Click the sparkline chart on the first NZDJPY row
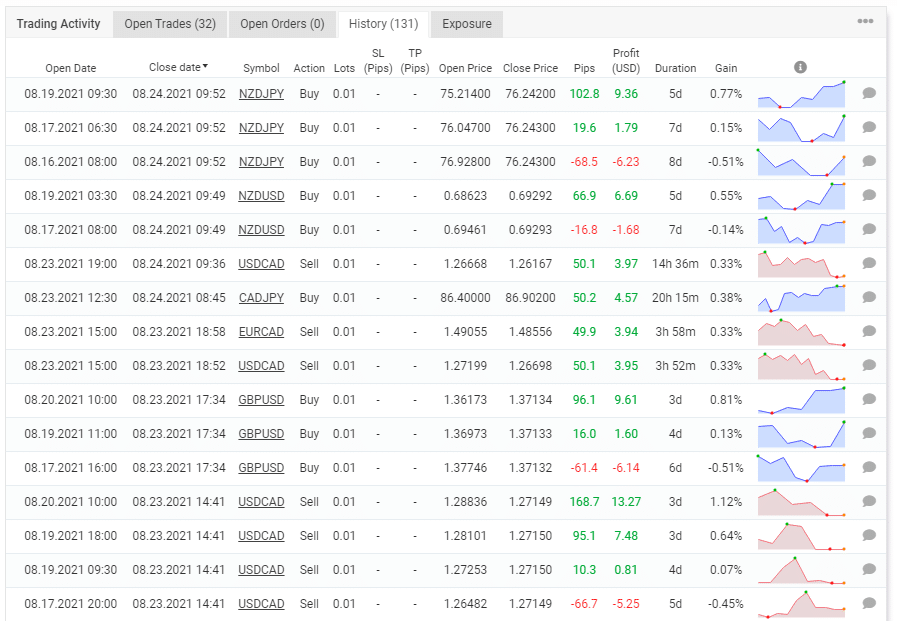The width and height of the screenshot is (897, 621). [800, 94]
